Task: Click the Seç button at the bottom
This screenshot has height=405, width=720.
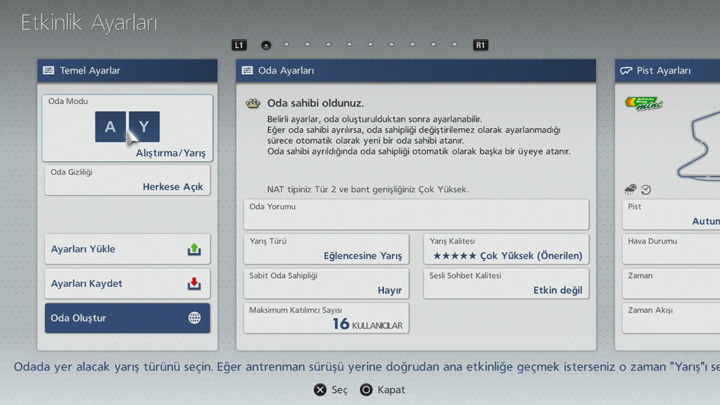Action: click(331, 390)
